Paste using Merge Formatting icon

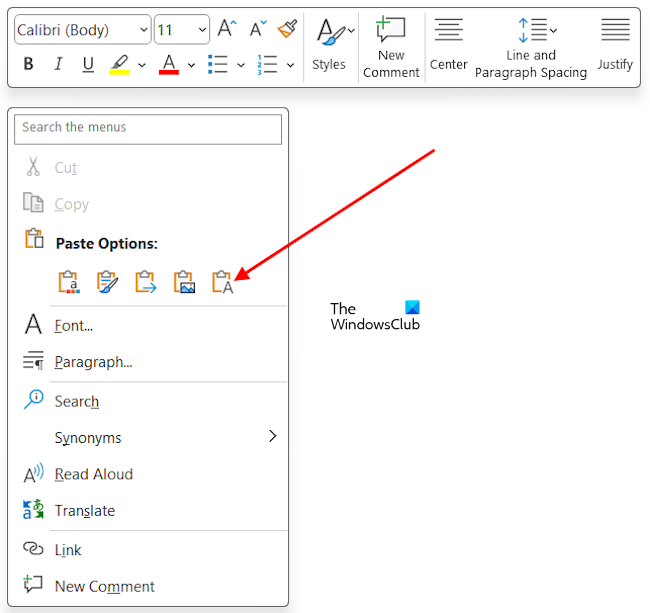point(107,282)
